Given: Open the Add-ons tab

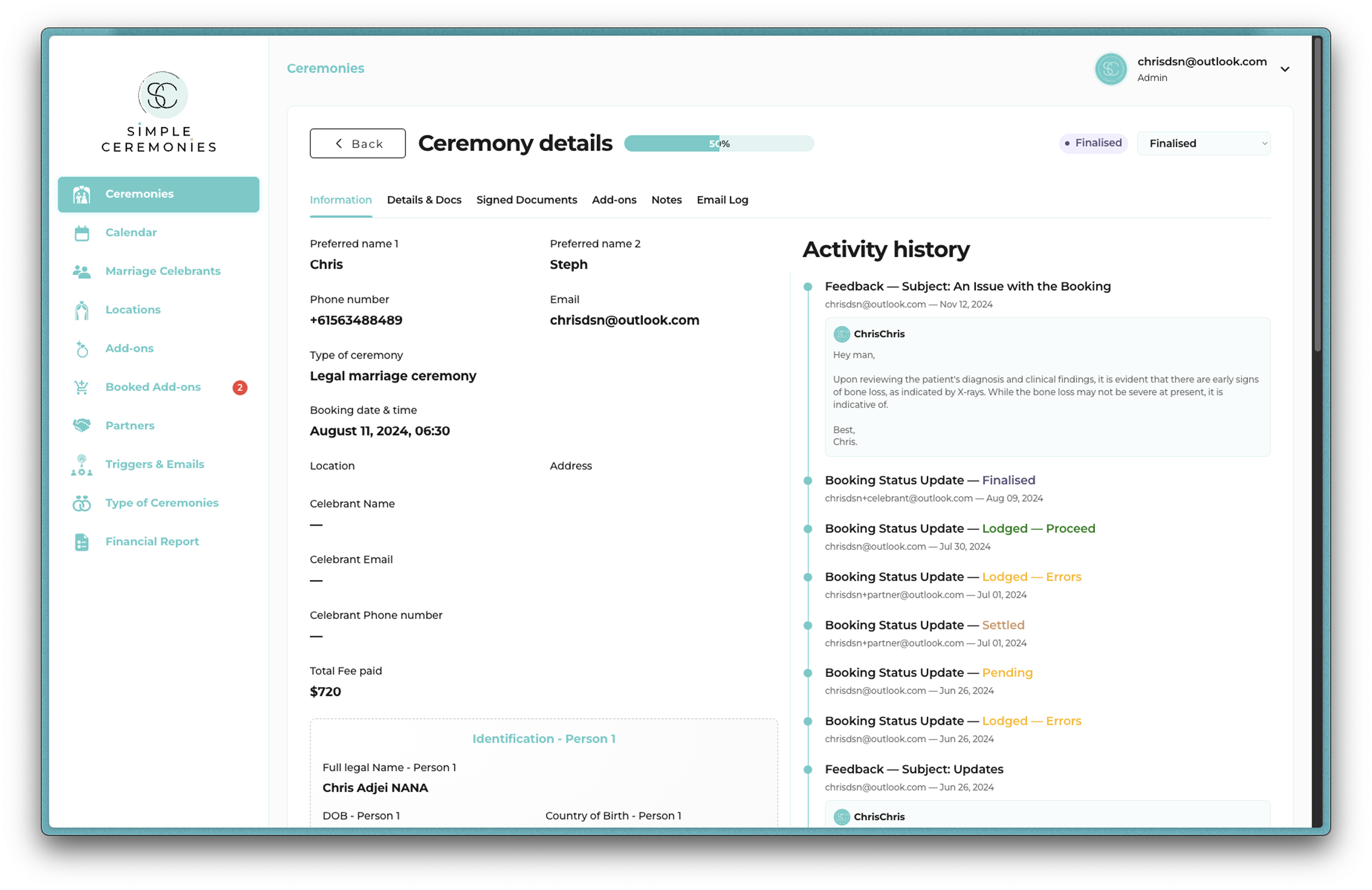Looking at the screenshot, I should 614,200.
